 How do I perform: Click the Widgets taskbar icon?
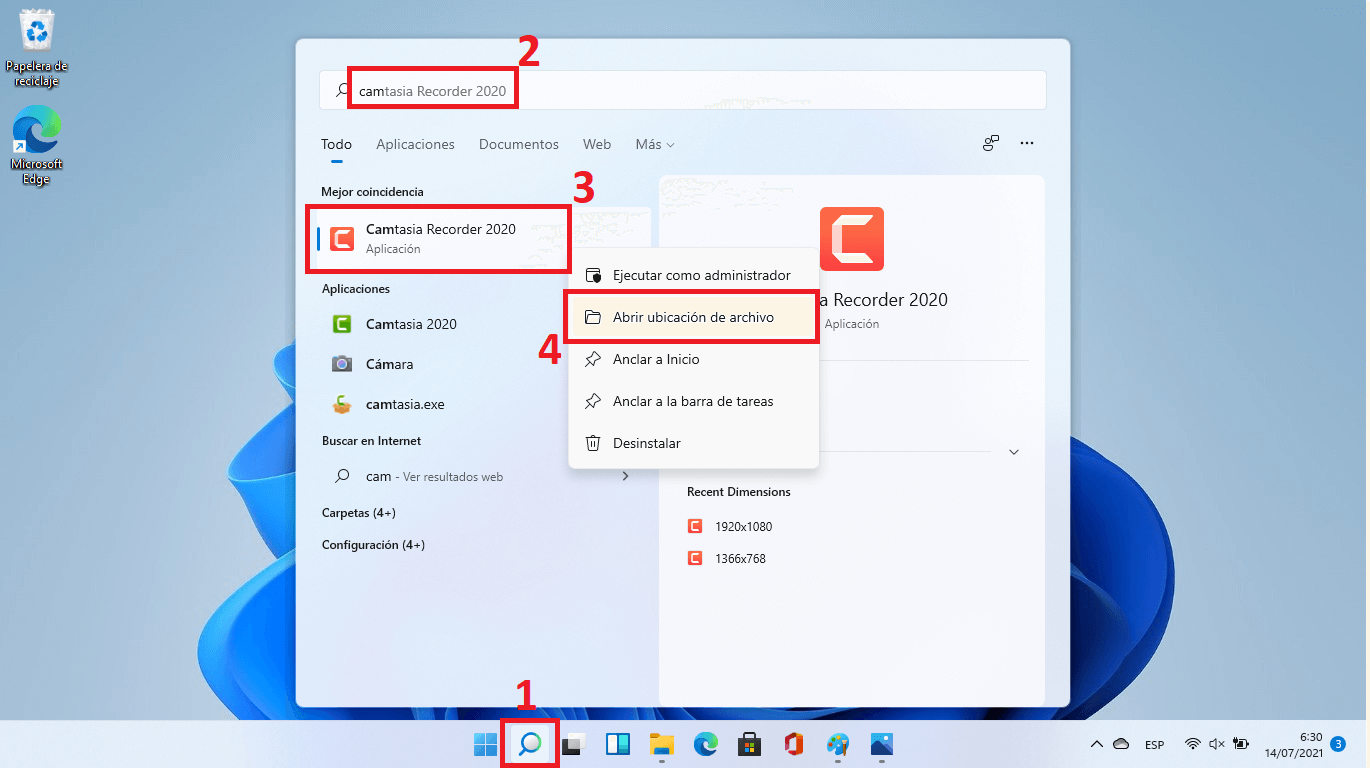pos(617,744)
